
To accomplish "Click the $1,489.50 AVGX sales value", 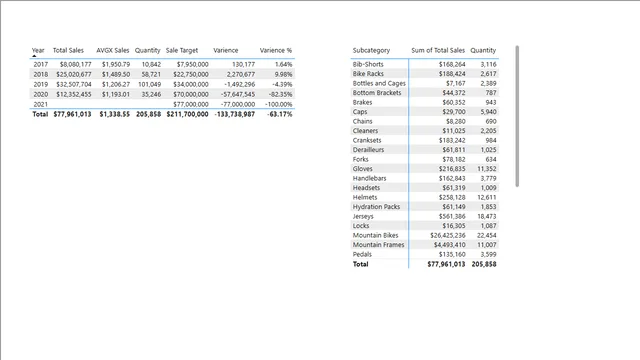I will (x=116, y=74).
